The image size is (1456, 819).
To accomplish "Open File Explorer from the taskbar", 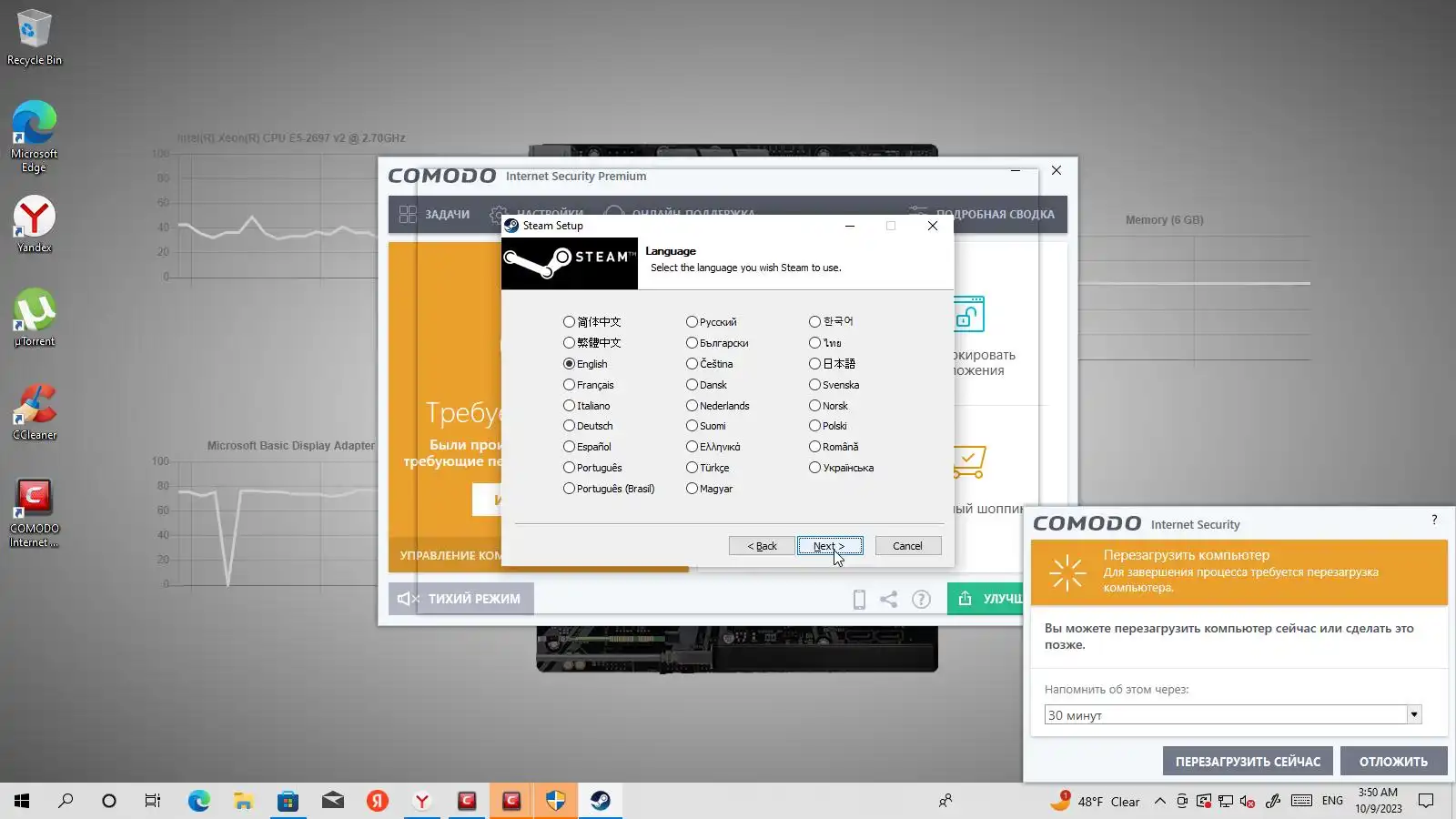I will [243, 801].
